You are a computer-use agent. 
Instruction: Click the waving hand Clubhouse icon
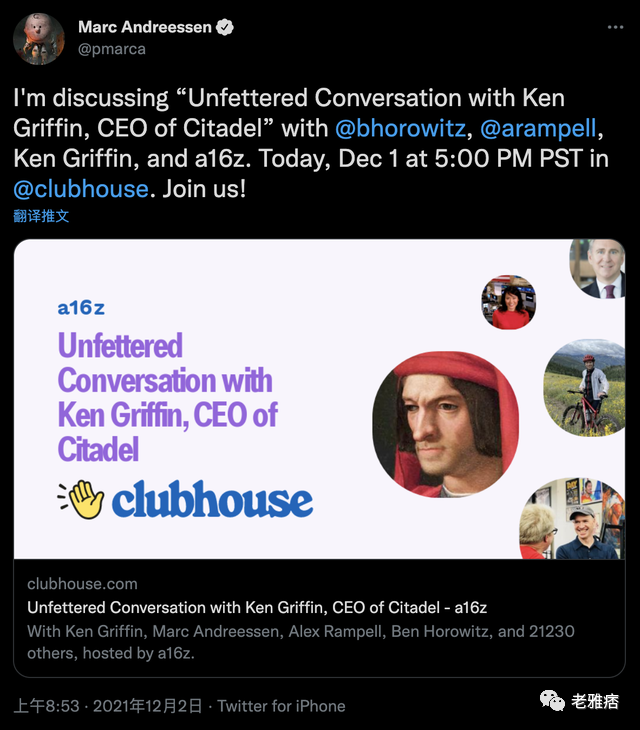point(81,499)
